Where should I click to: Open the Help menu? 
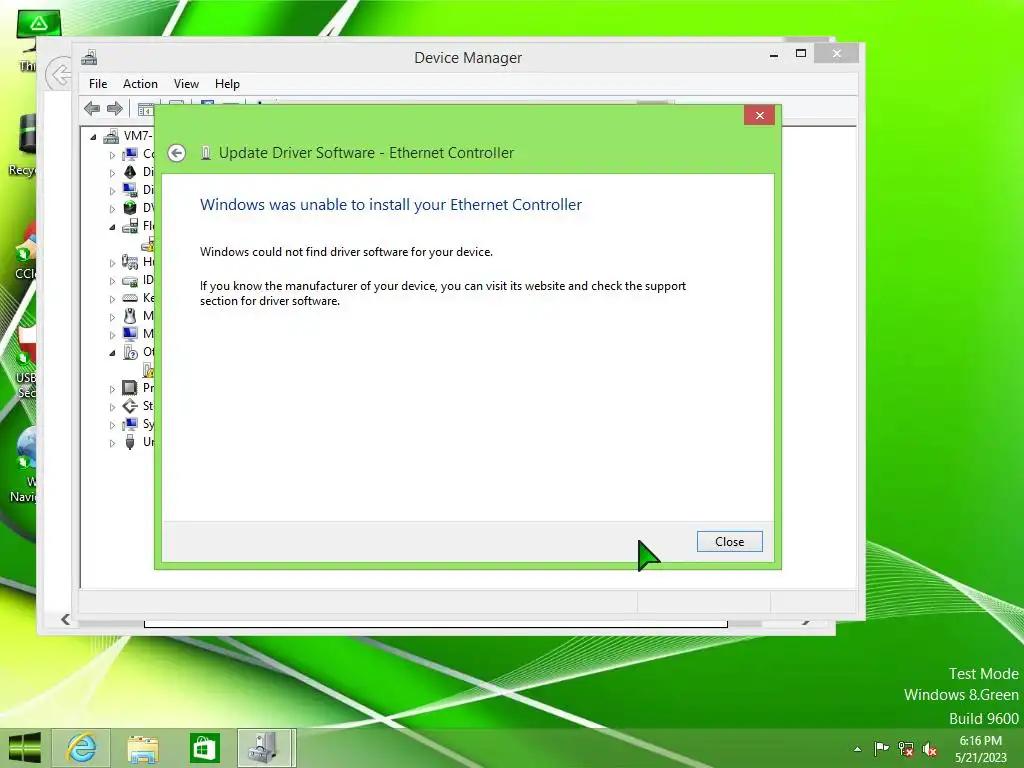[x=227, y=84]
